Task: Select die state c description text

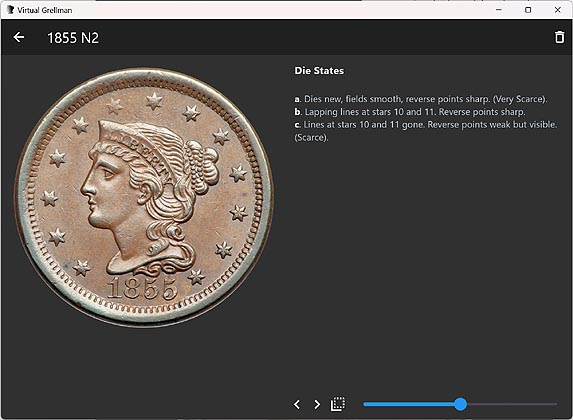Action: [426, 131]
